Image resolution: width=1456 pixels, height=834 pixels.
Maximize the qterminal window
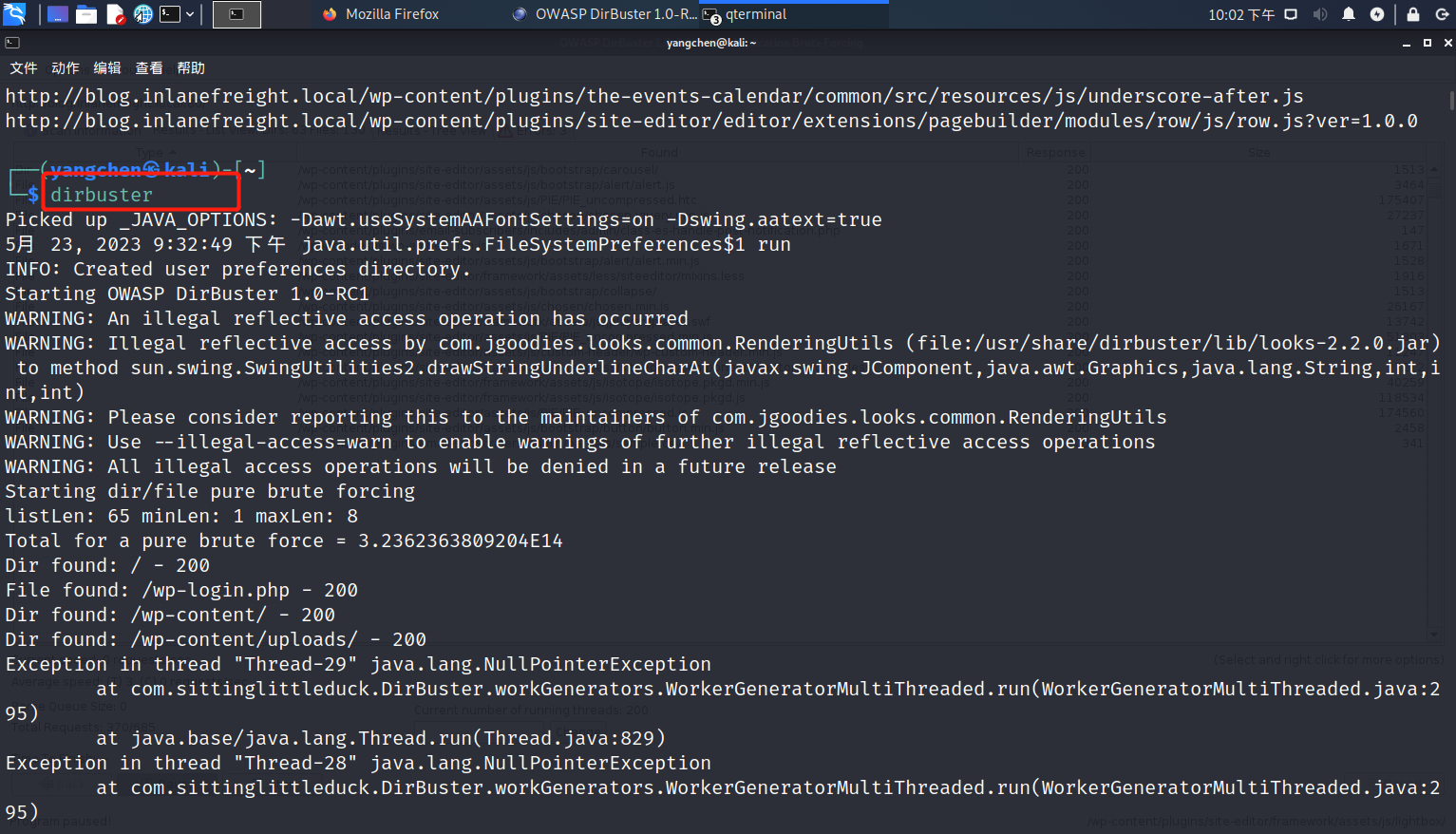tap(1428, 43)
